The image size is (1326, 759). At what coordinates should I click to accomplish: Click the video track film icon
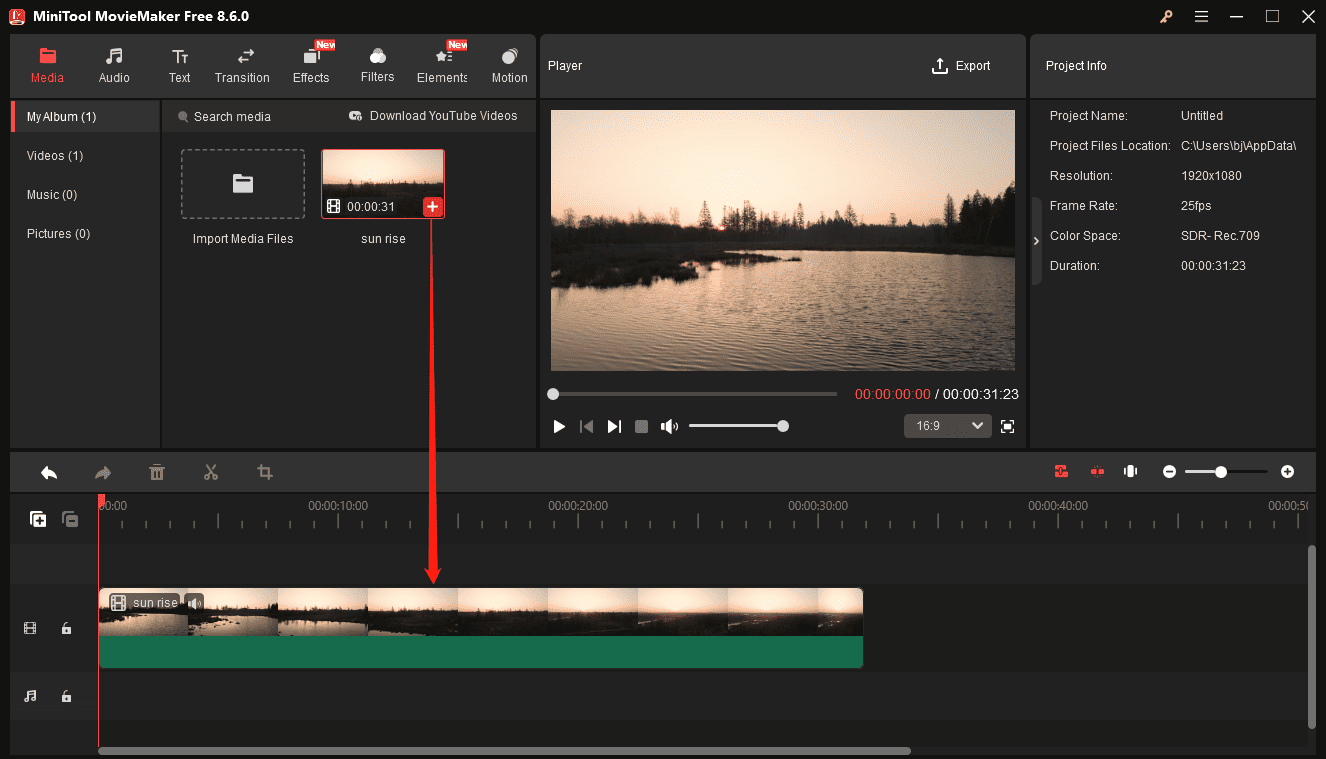coord(30,628)
